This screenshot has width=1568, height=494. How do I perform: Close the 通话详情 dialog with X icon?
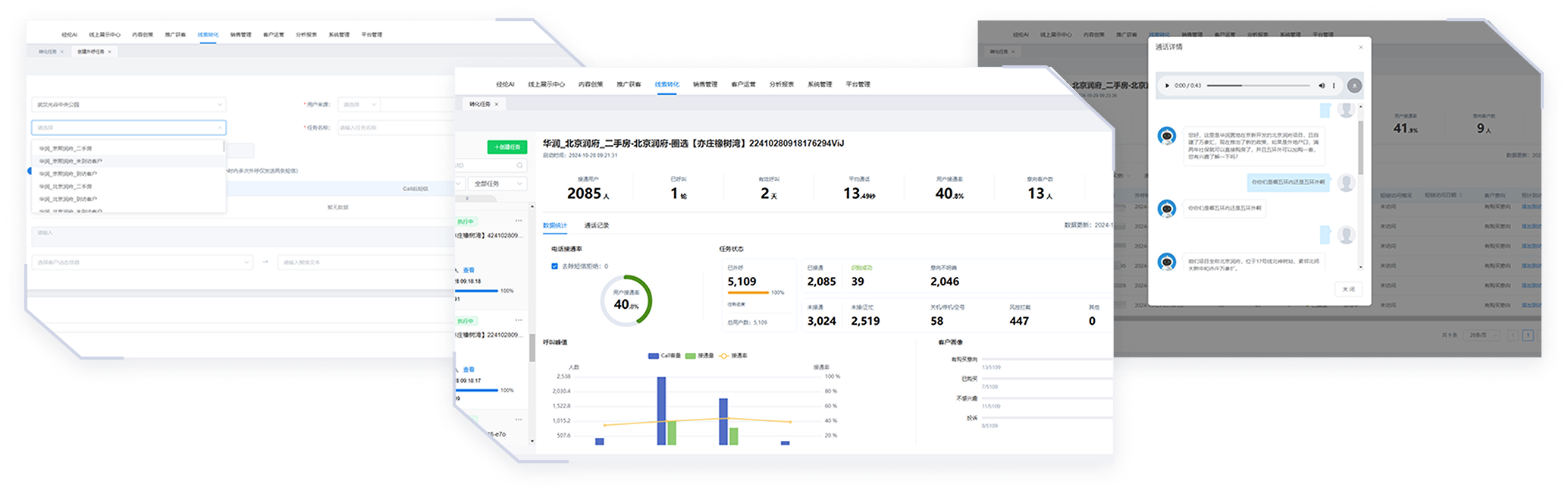[1360, 47]
